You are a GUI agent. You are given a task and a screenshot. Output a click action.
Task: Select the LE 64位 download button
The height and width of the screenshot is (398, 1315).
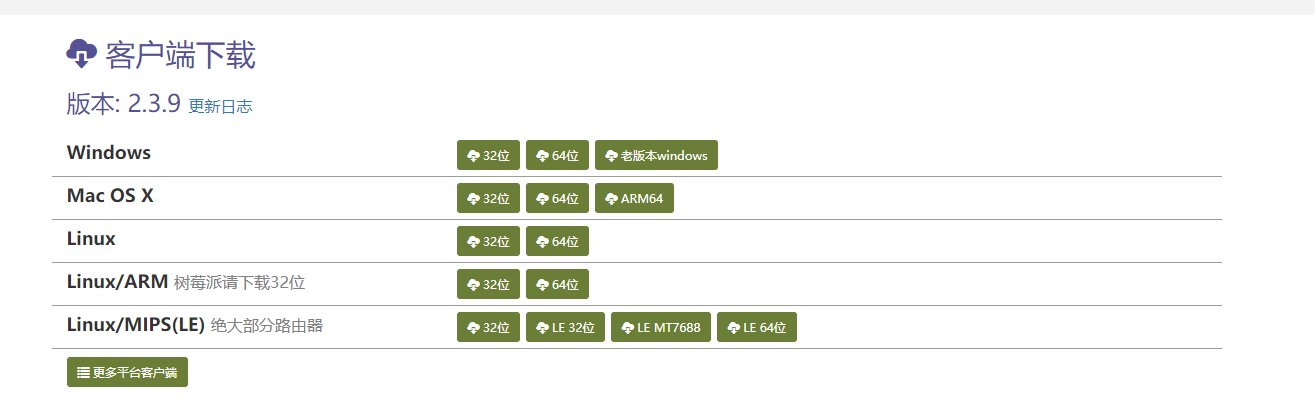757,327
